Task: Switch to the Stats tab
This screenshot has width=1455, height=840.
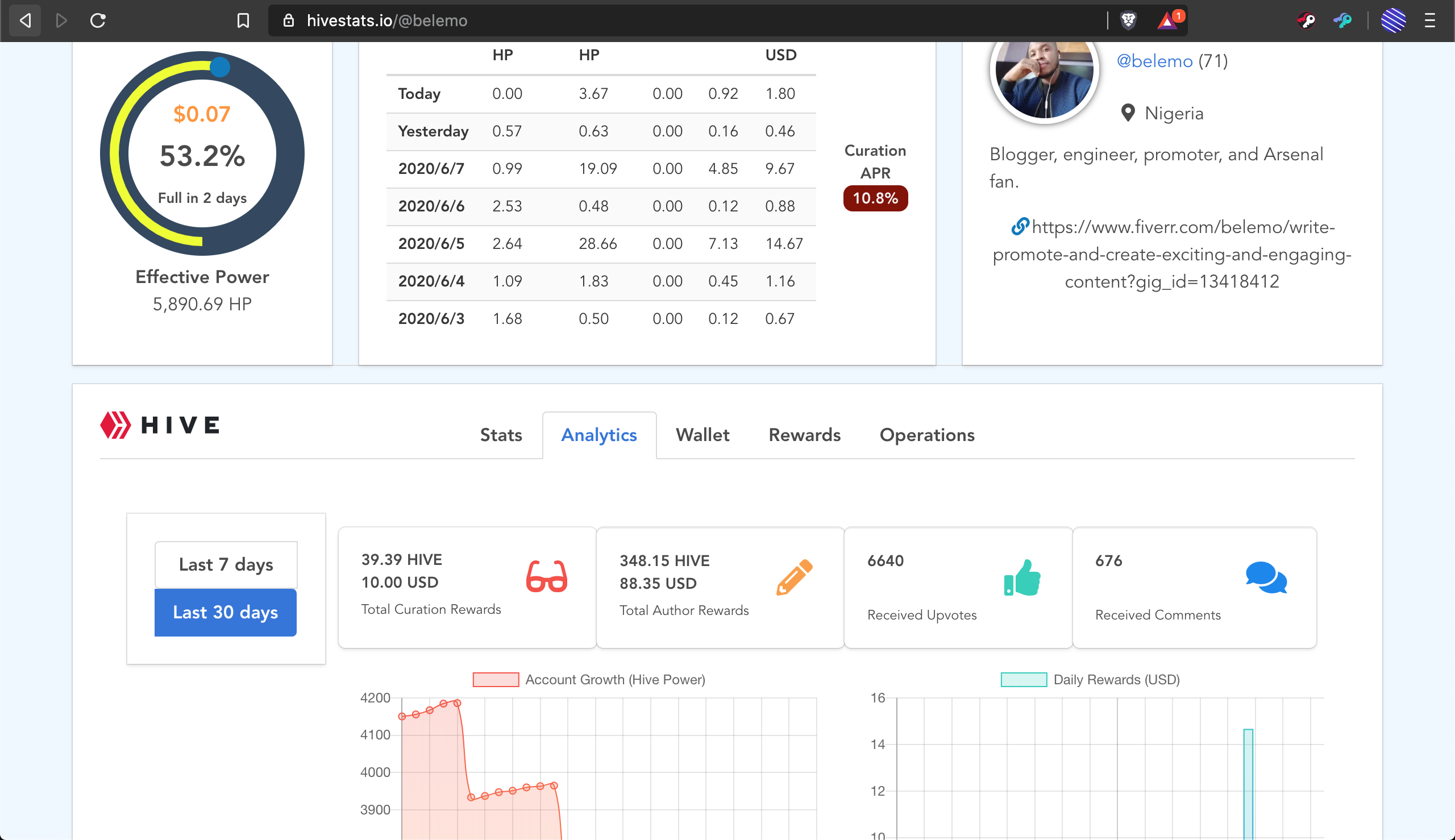Action: point(501,435)
